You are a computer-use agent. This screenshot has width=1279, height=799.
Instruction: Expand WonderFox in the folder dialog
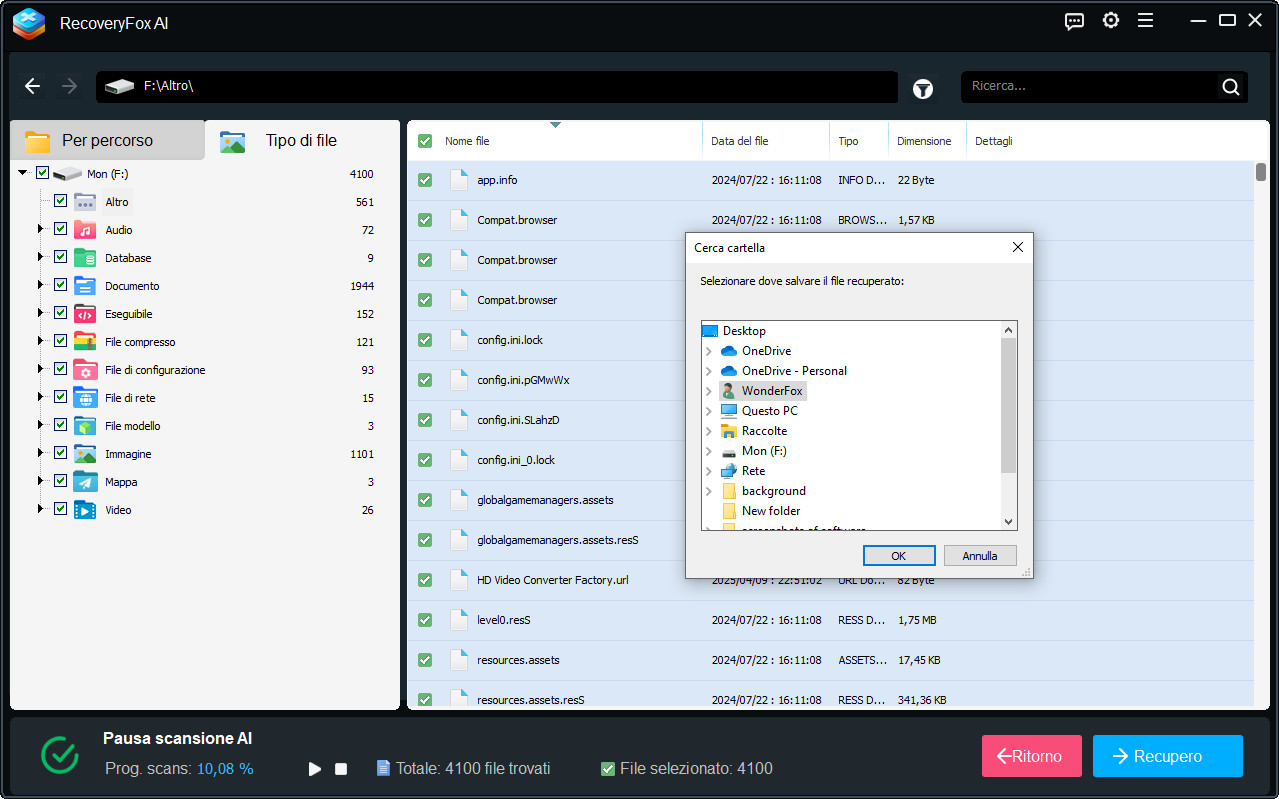coord(709,391)
